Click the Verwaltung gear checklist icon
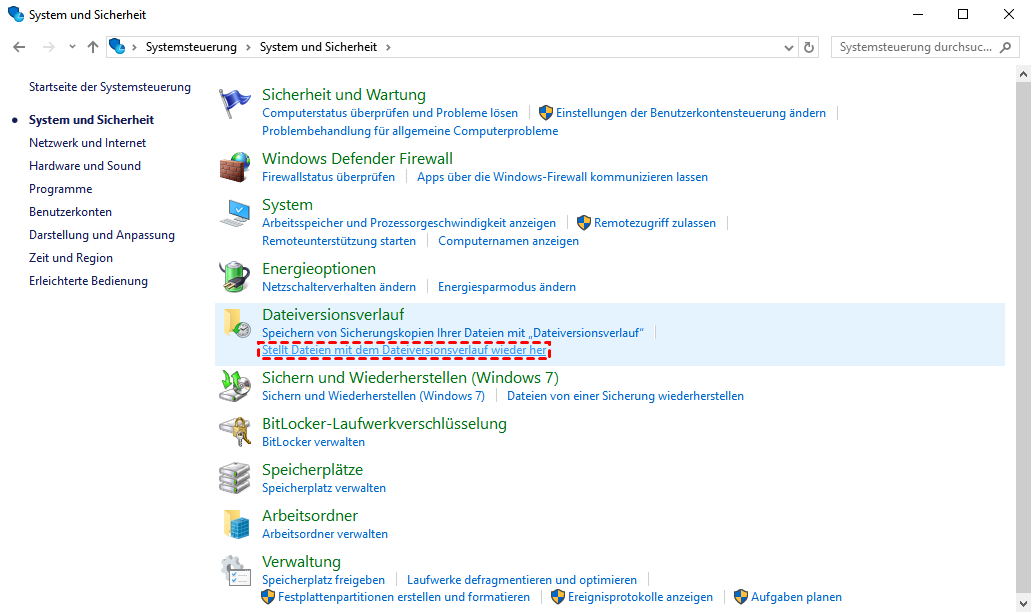Image resolution: width=1031 pixels, height=612 pixels. coord(235,570)
